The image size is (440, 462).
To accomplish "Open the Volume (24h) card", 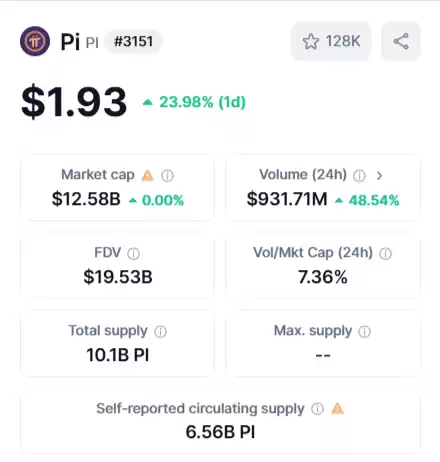I will coord(323,187).
